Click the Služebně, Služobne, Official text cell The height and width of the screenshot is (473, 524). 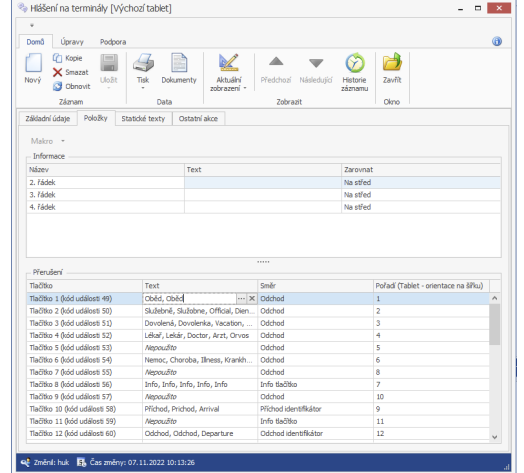tap(200, 311)
